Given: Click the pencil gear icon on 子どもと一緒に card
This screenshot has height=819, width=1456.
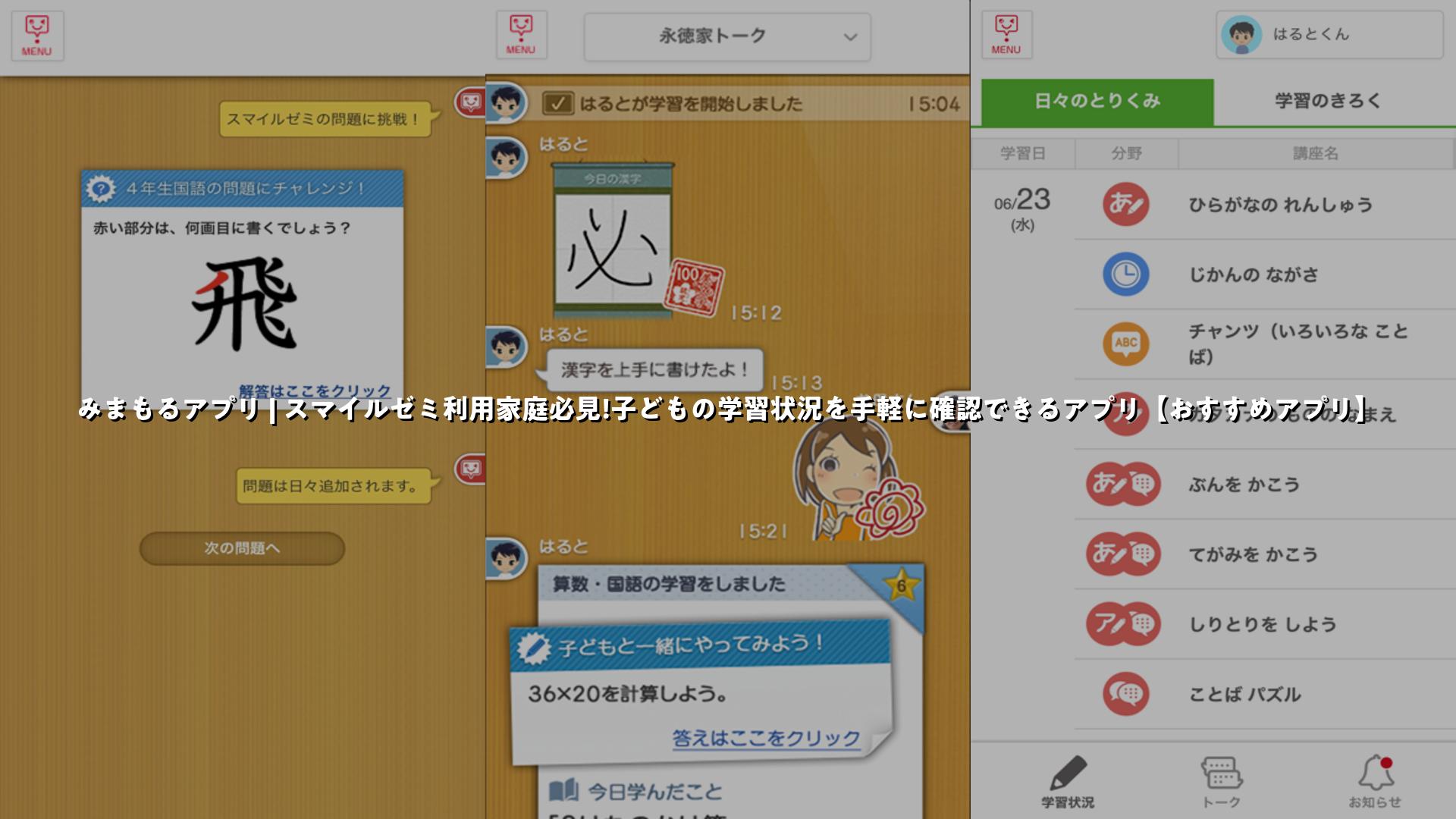Looking at the screenshot, I should (x=532, y=647).
